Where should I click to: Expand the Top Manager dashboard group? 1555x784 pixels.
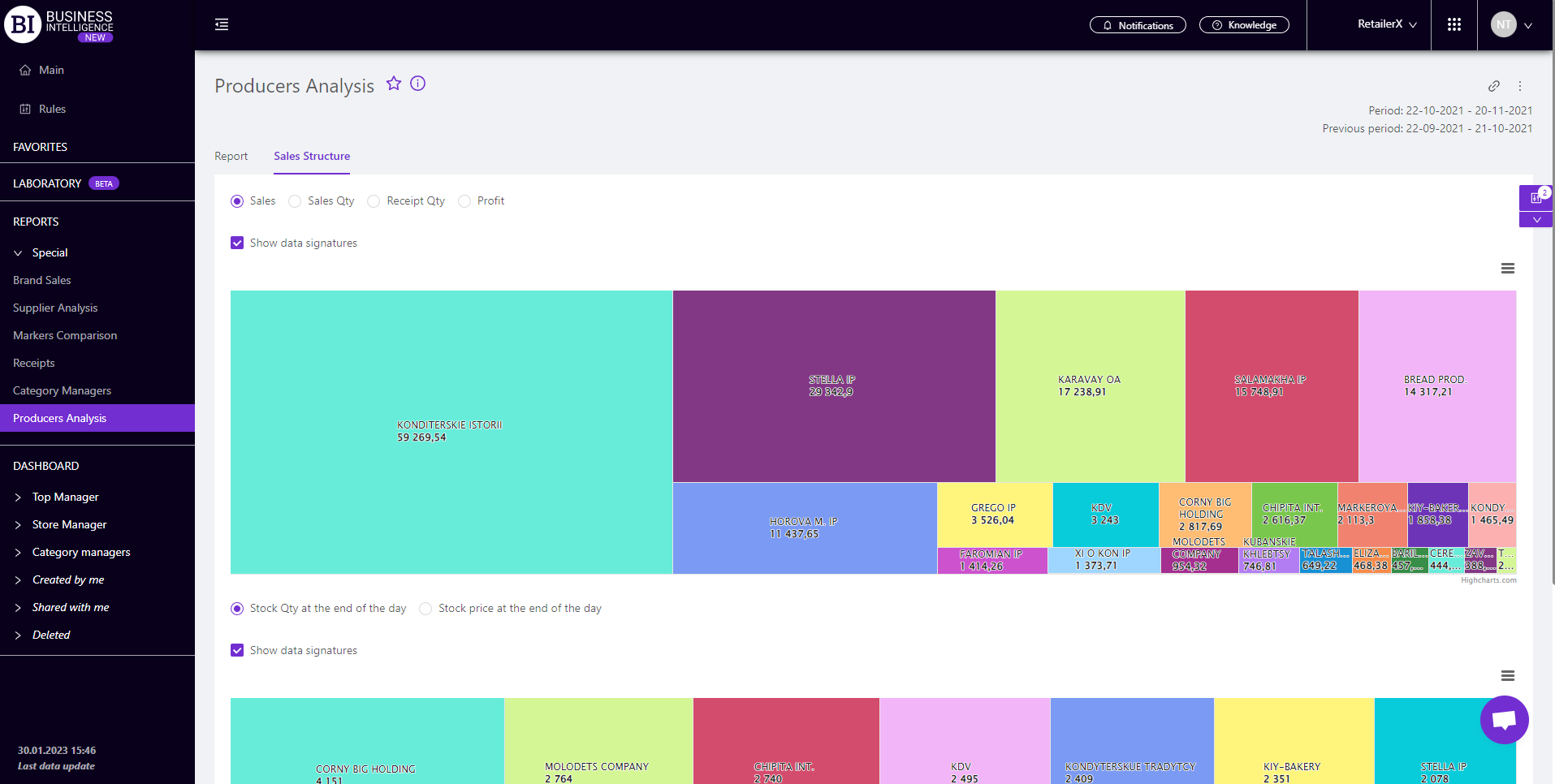pos(18,497)
